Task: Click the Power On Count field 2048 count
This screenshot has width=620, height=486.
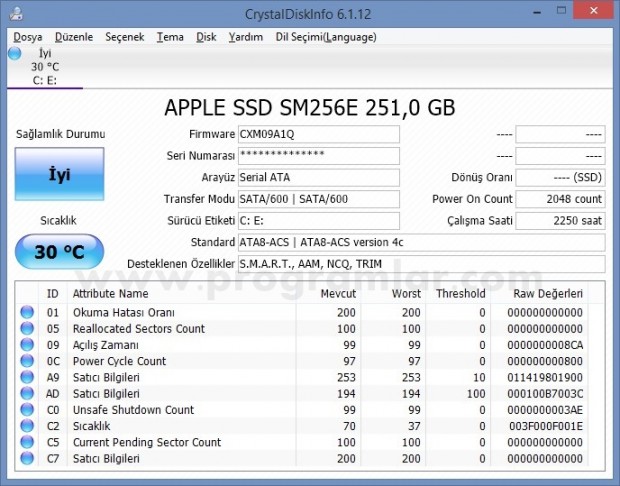Action: point(560,199)
